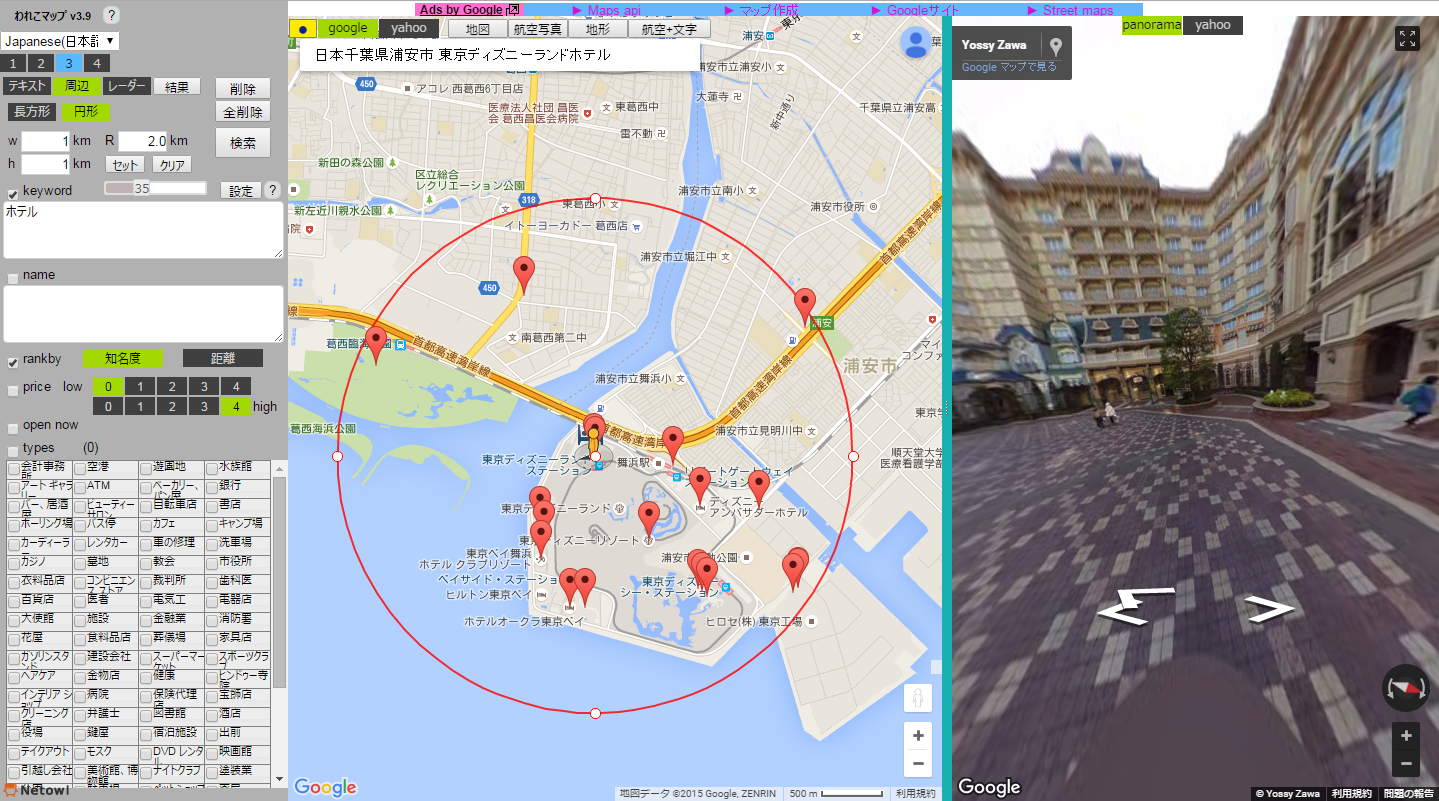Click the 結果 results button
Image resolution: width=1439 pixels, height=801 pixels.
(177, 87)
